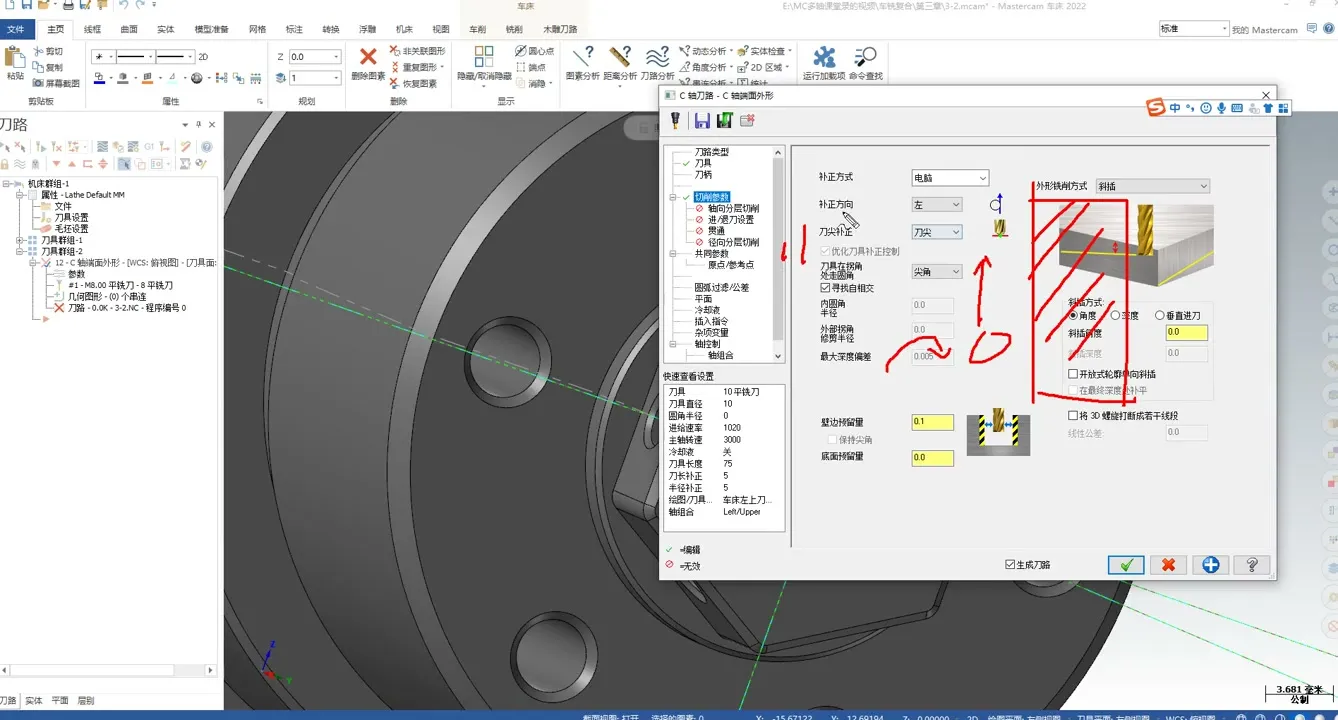Image resolution: width=1338 pixels, height=720 pixels.
Task: Confirm dialog with green checkmark button
Action: [1125, 565]
